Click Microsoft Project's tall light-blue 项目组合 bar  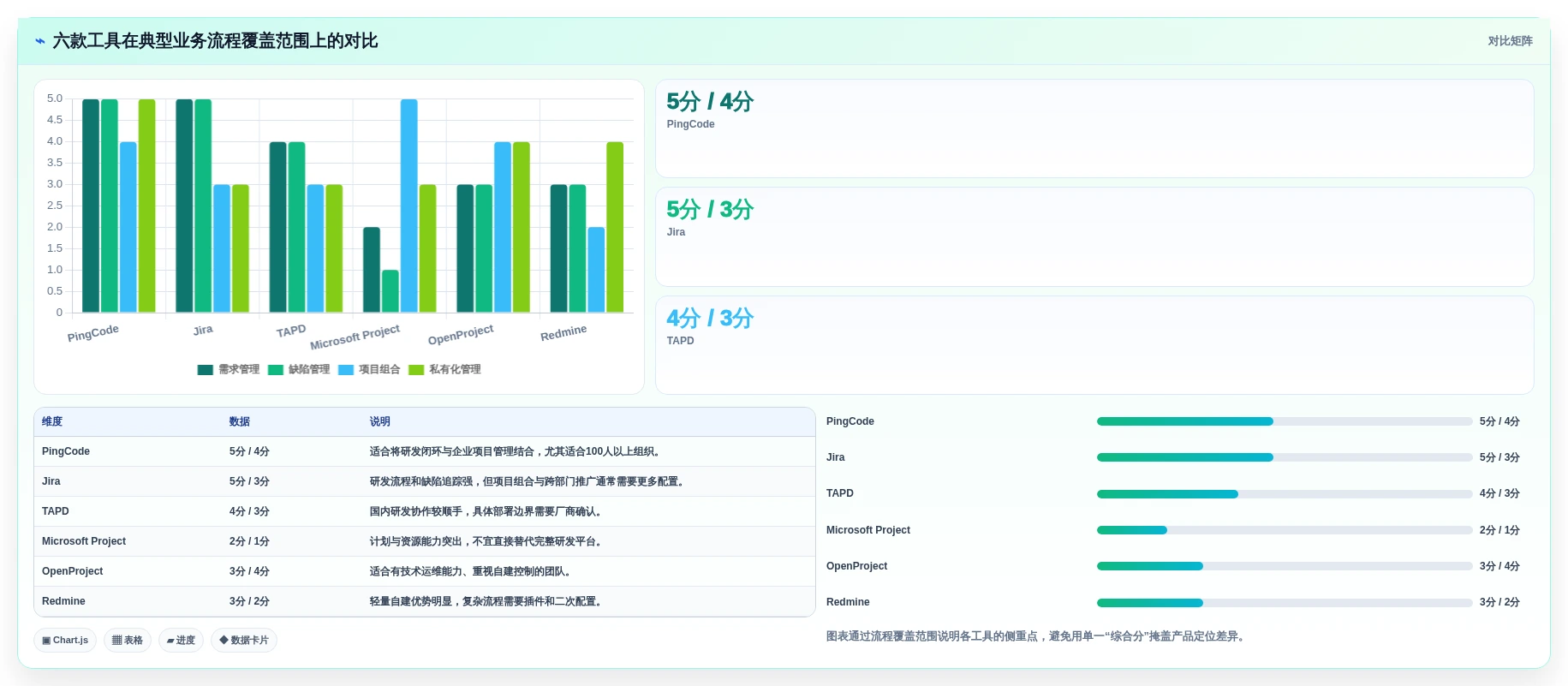(x=409, y=206)
